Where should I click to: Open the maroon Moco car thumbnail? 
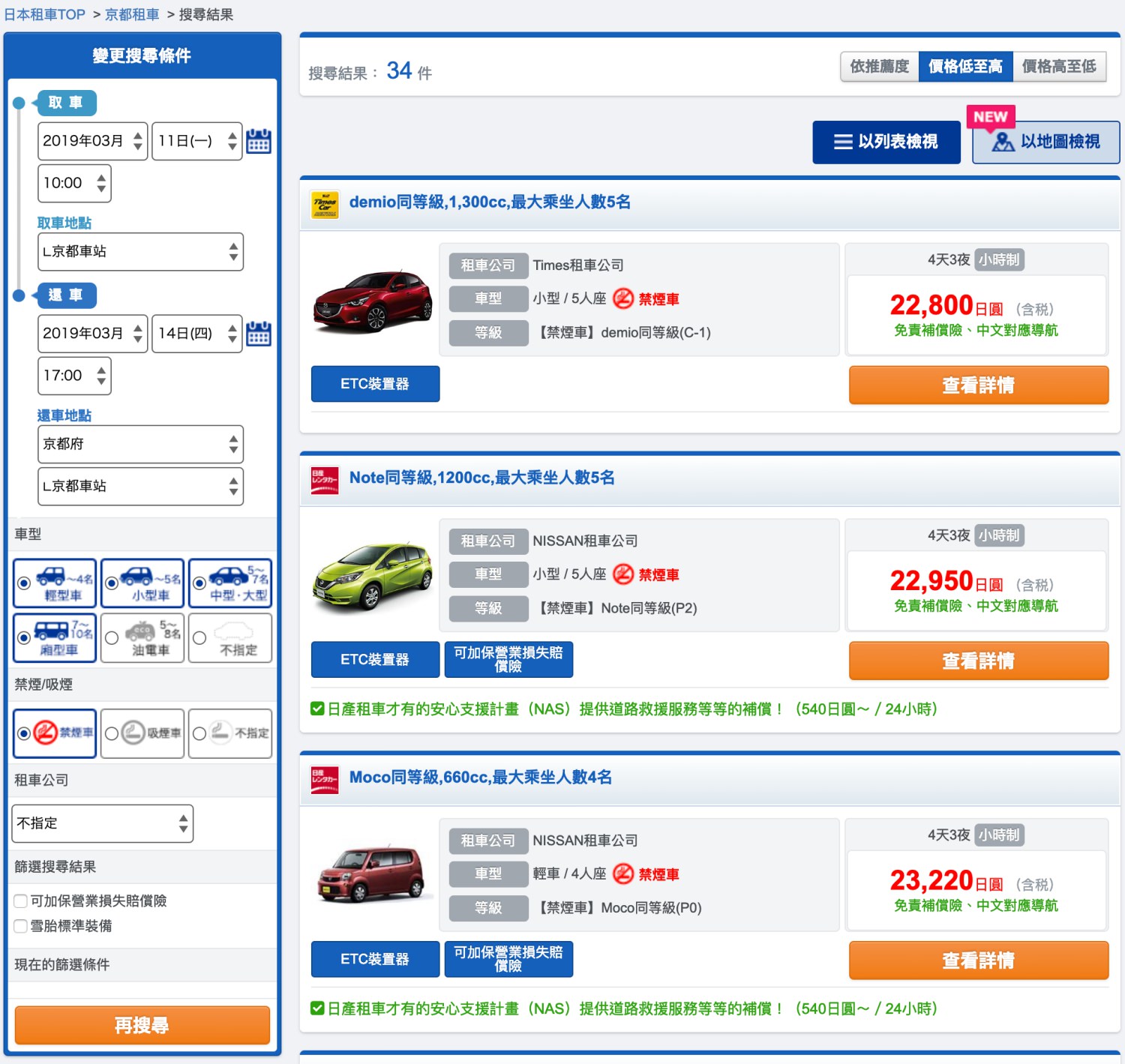(x=373, y=874)
